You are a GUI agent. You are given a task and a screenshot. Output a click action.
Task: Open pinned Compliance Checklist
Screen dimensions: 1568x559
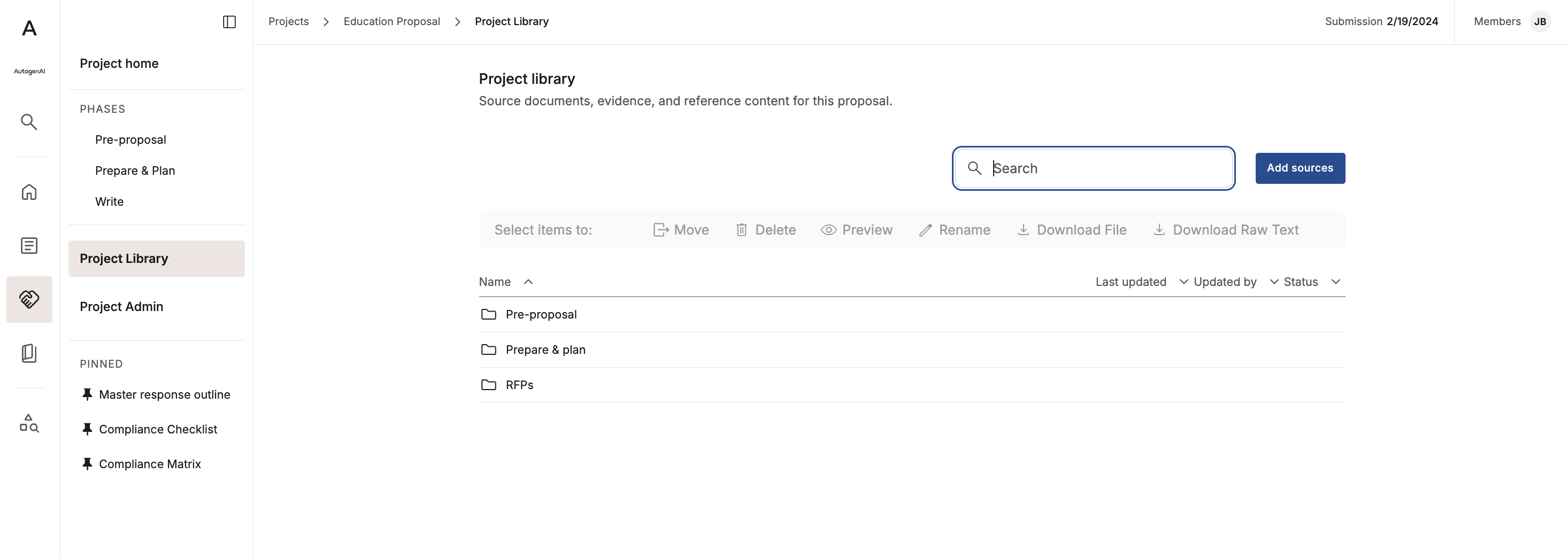point(158,430)
